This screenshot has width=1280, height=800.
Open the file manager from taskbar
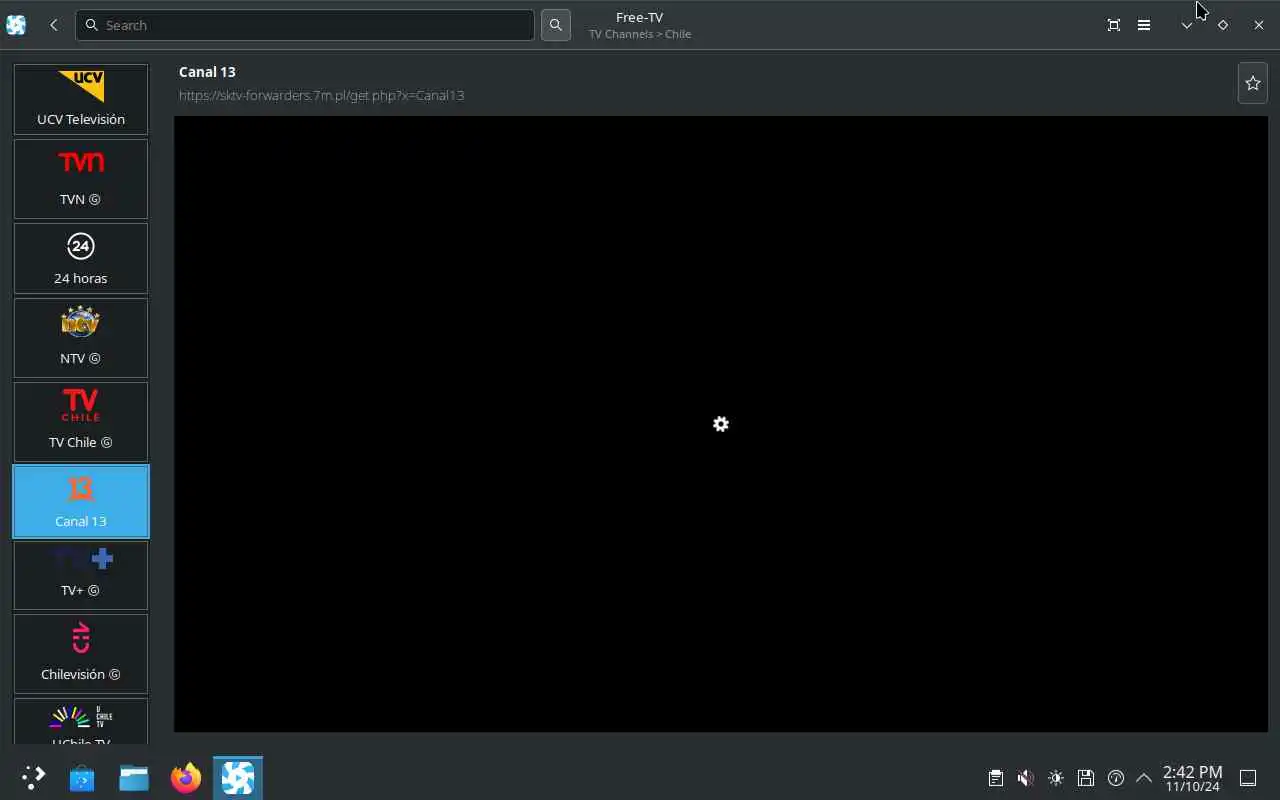(134, 777)
